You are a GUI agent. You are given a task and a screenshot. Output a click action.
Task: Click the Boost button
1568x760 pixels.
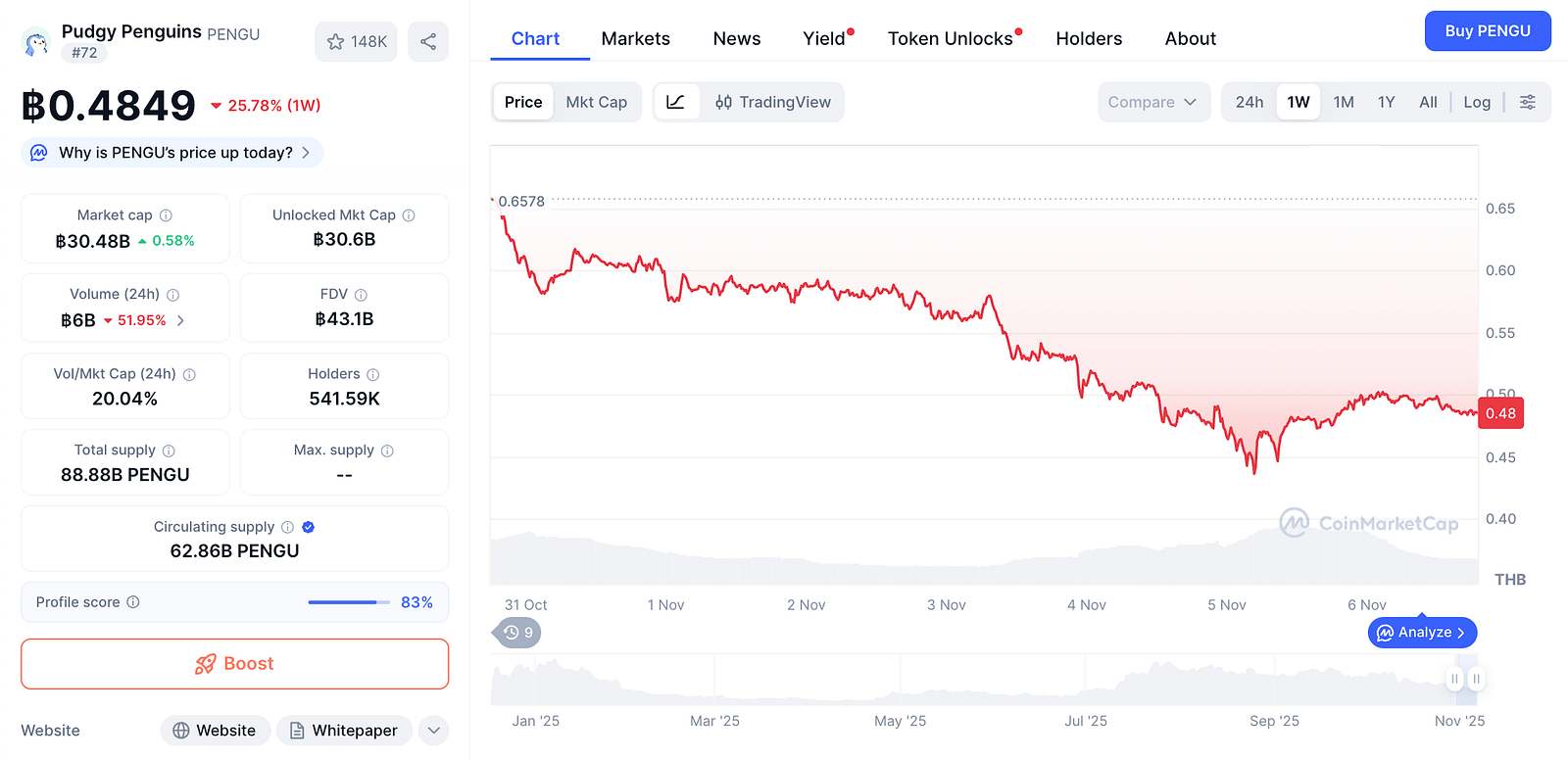[235, 664]
